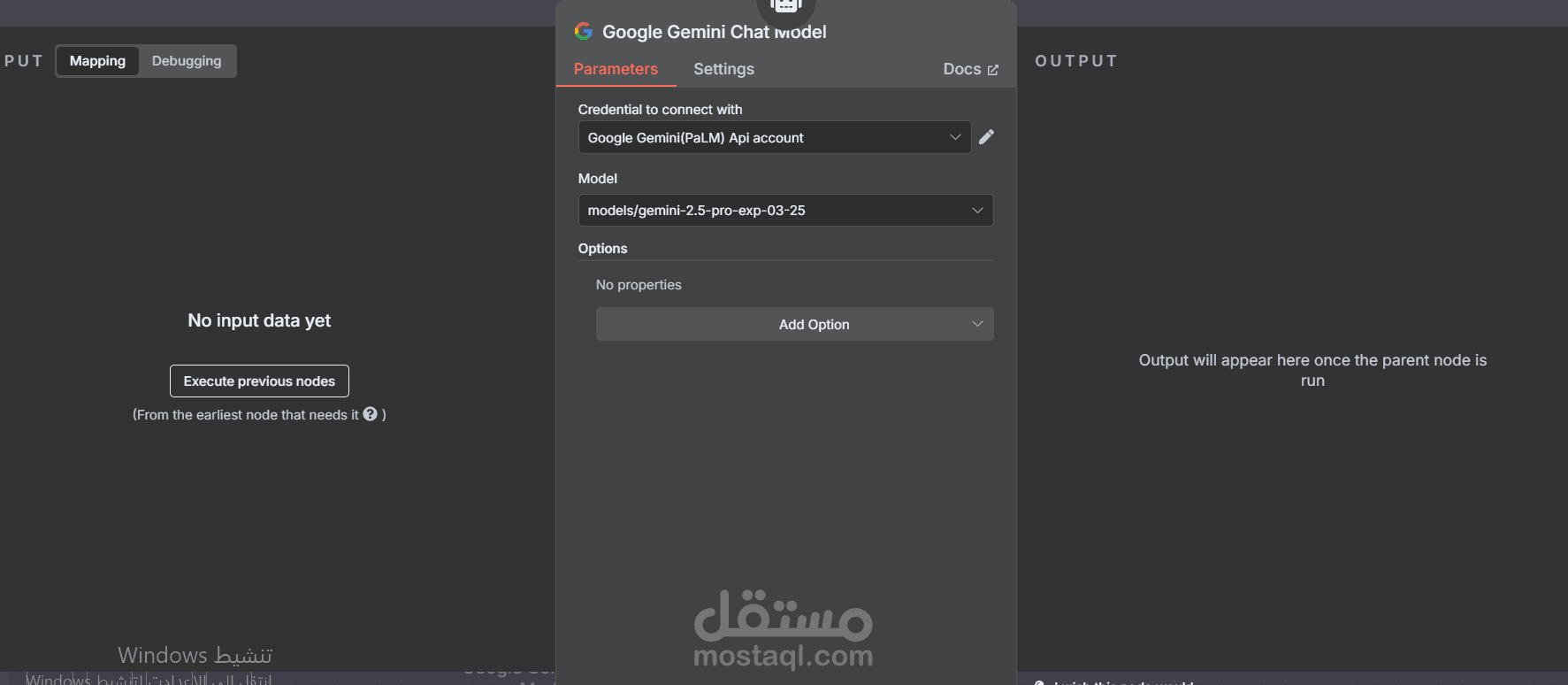Viewport: 1568px width, 685px height.
Task: Select the Parameters tab
Action: (x=616, y=69)
